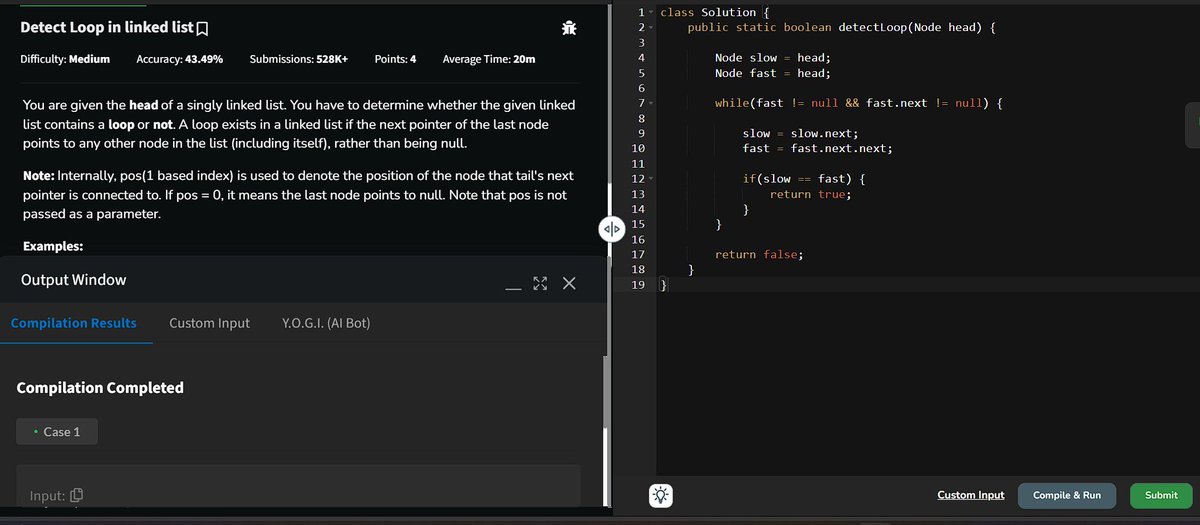Click the bug report icon
This screenshot has width=1200, height=525.
click(x=569, y=28)
